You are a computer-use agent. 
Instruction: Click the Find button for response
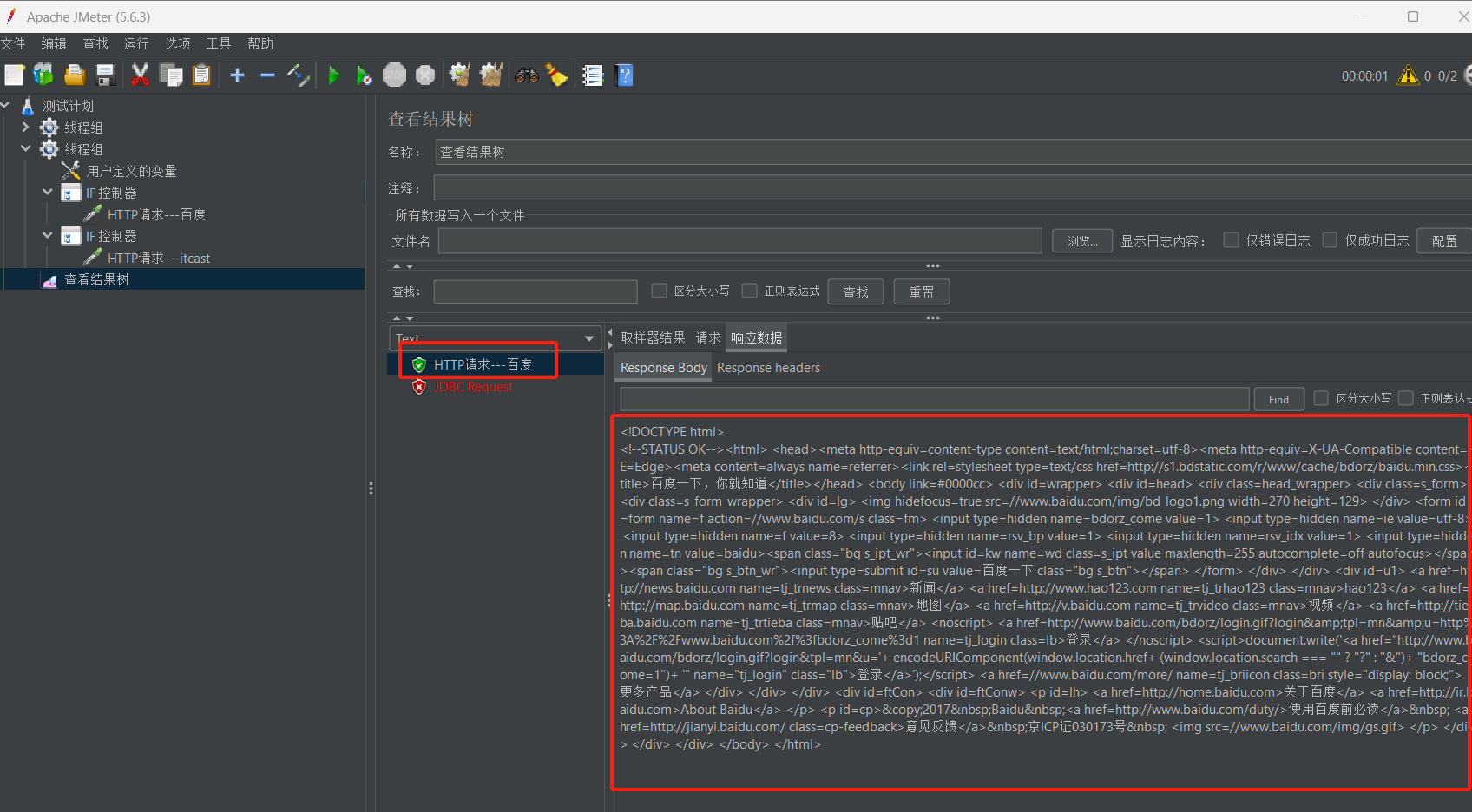pos(1278,399)
